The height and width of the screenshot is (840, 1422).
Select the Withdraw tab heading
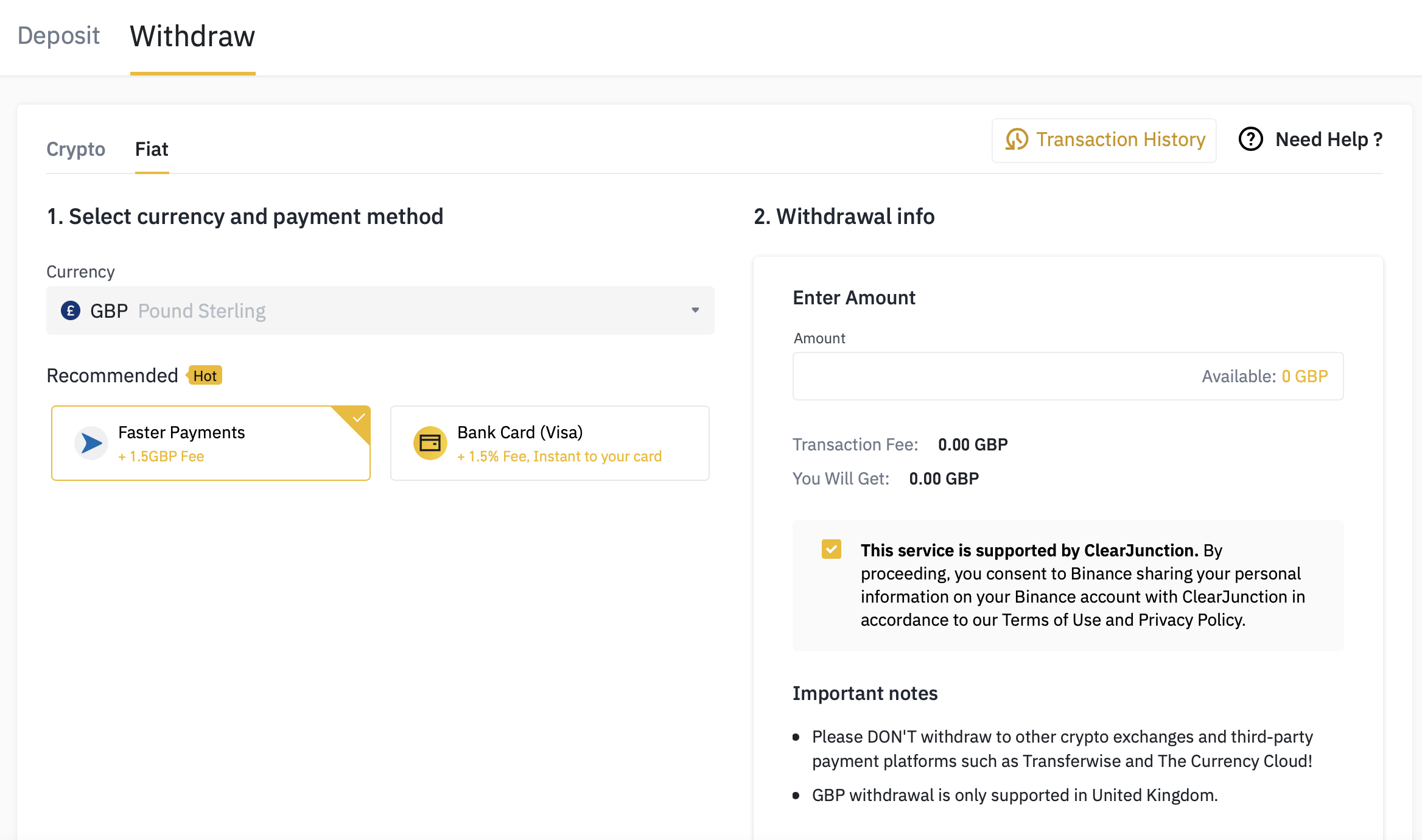[x=192, y=37]
